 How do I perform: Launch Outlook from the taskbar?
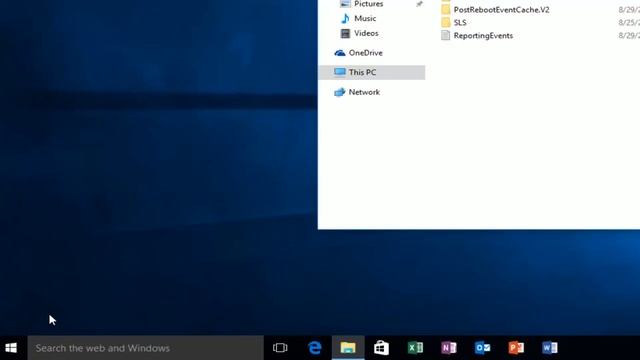(x=482, y=348)
